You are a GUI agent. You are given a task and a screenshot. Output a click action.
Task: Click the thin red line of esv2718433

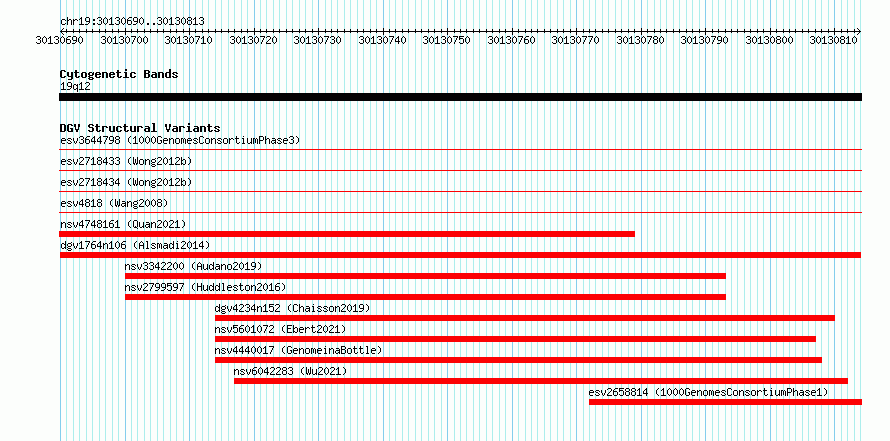coord(460,170)
